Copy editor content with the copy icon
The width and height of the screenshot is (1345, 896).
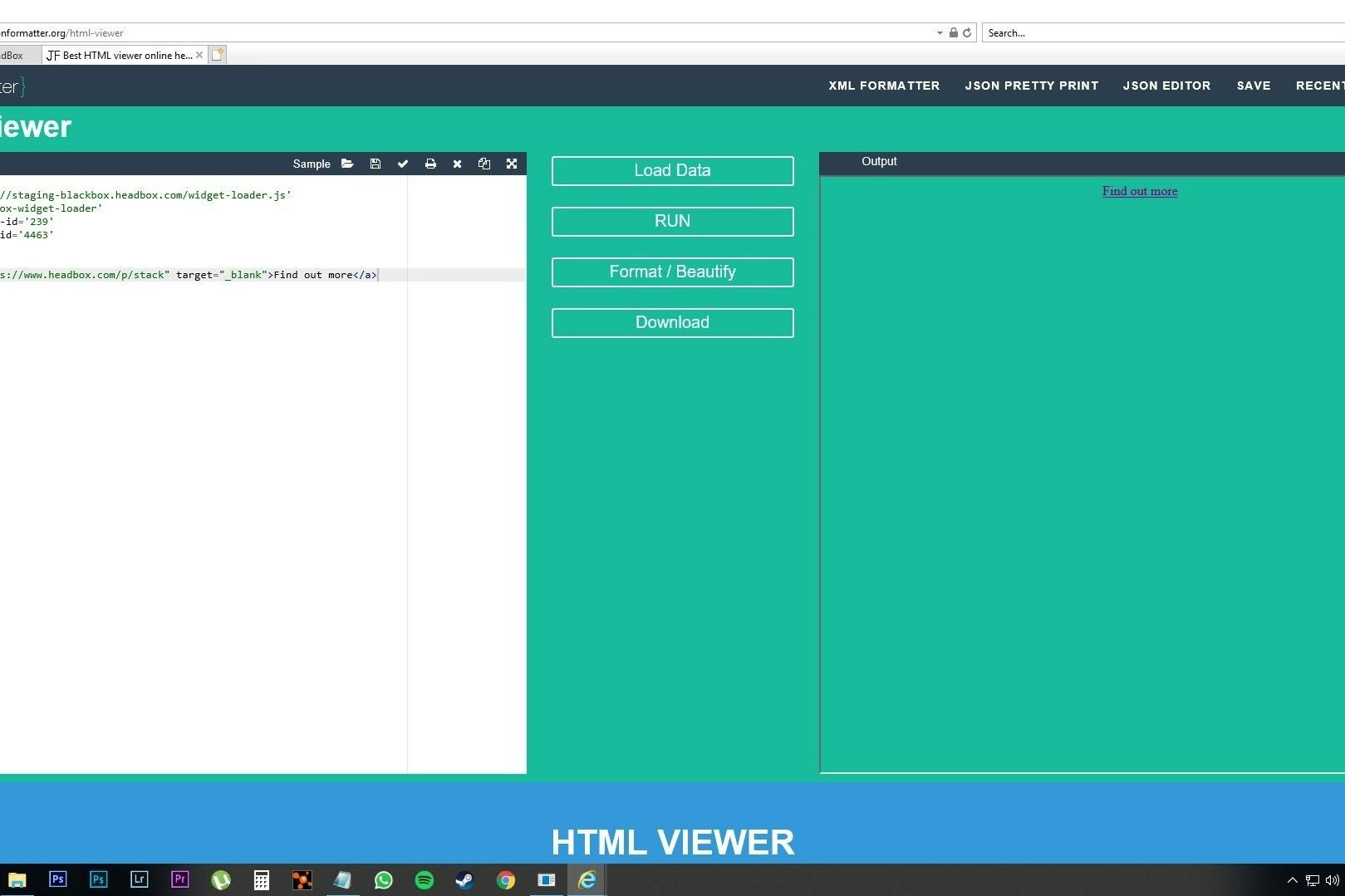(484, 164)
